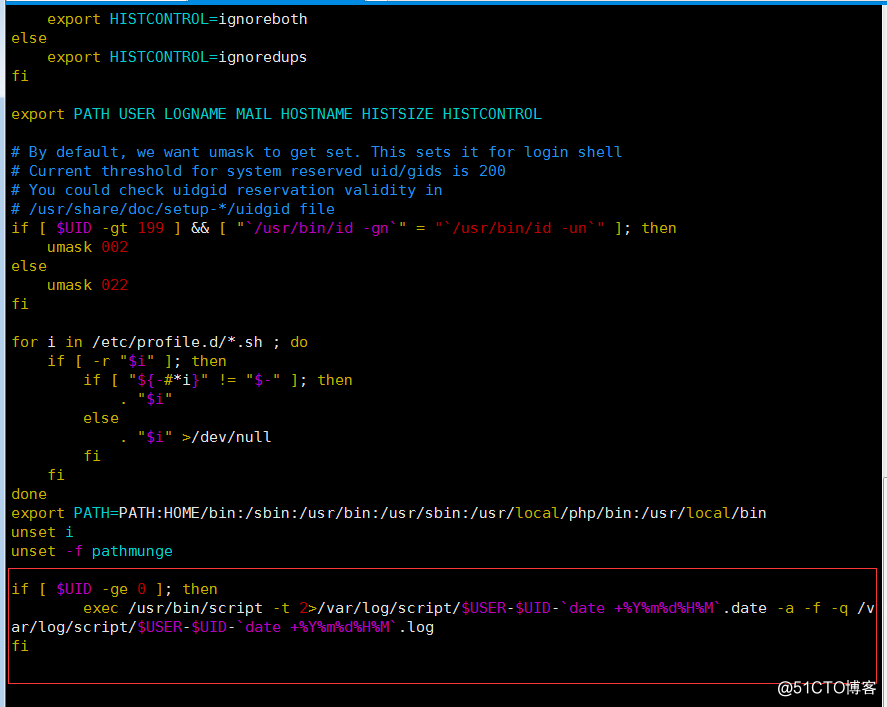Click 'export PATH USER LOGNAME MAIL HOSTNAME' line
The height and width of the screenshot is (707, 887).
point(277,114)
